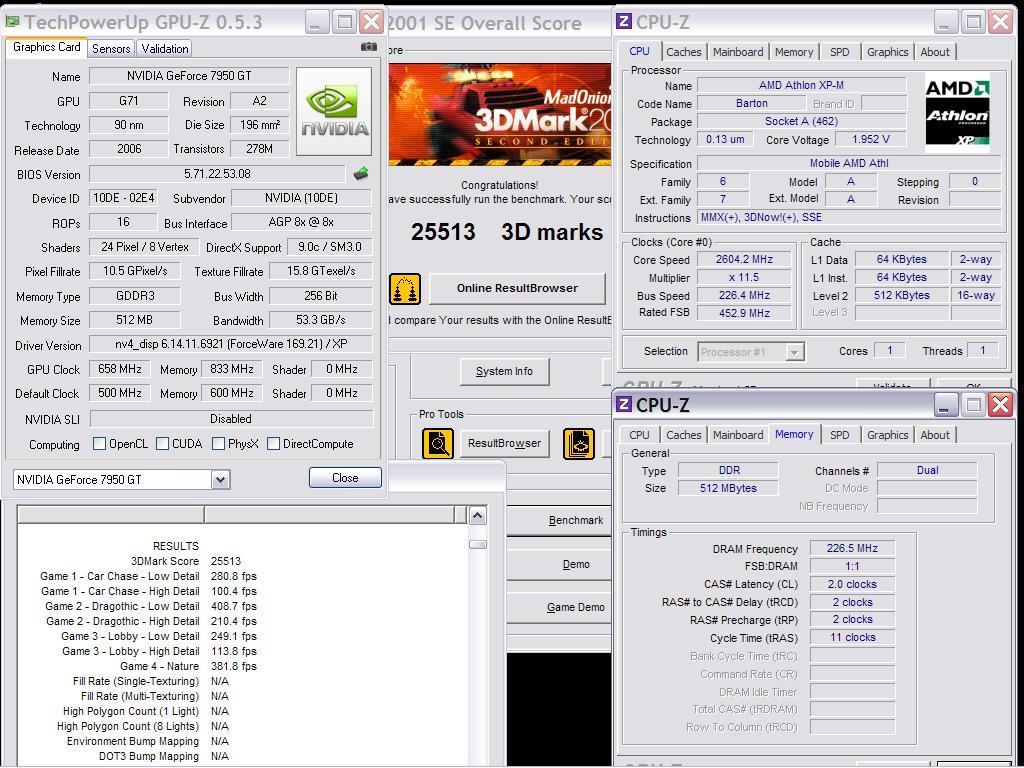Click the Core Speed 2604.2 MHz value
Screen dimensions: 1024x768
click(744, 259)
